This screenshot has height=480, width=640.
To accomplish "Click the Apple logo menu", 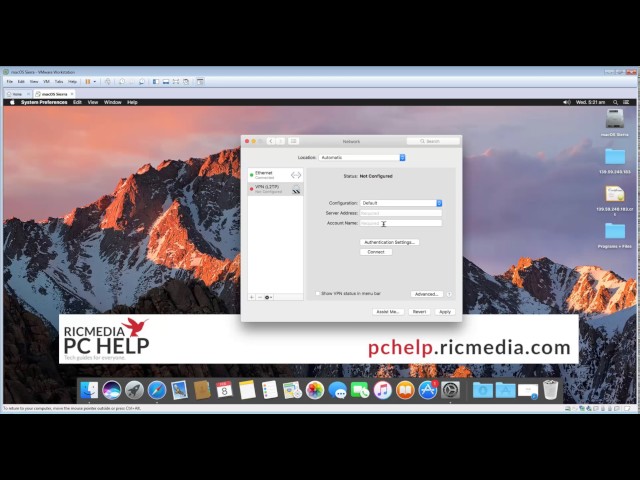I will pos(12,102).
